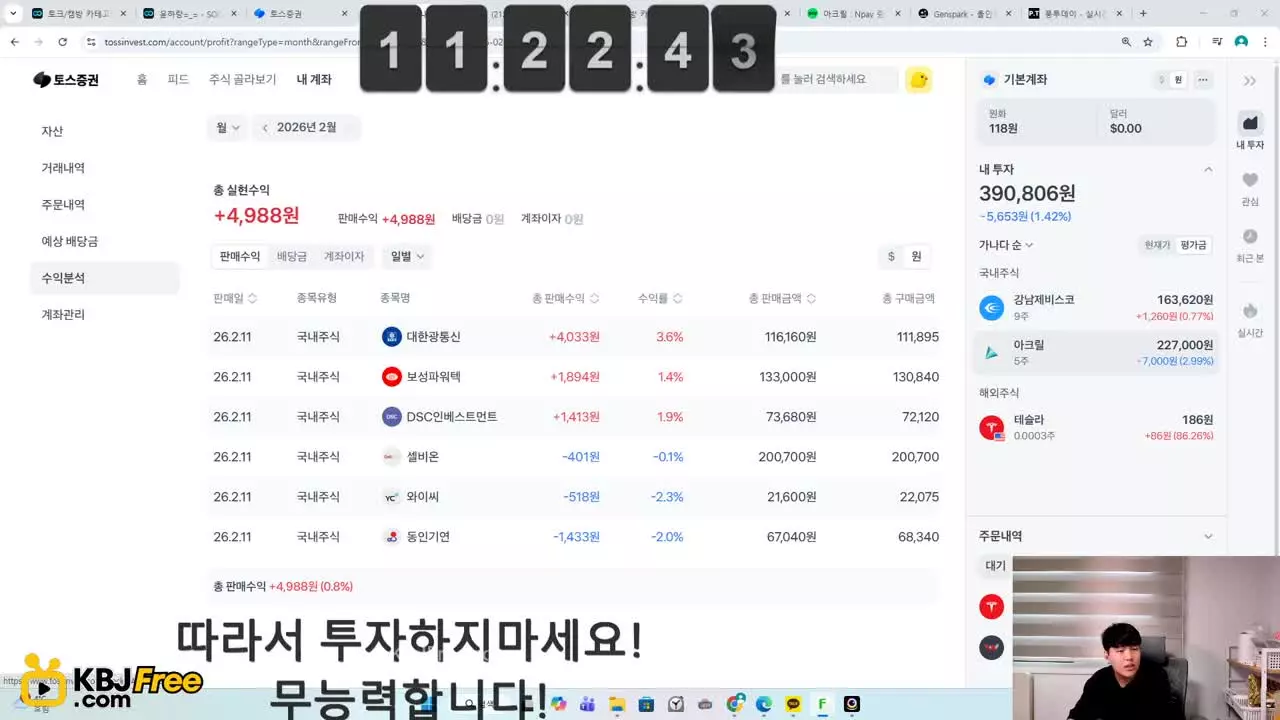This screenshot has height=720, width=1280.
Task: Go to previous month from 2026년 2월
Action: (x=265, y=128)
